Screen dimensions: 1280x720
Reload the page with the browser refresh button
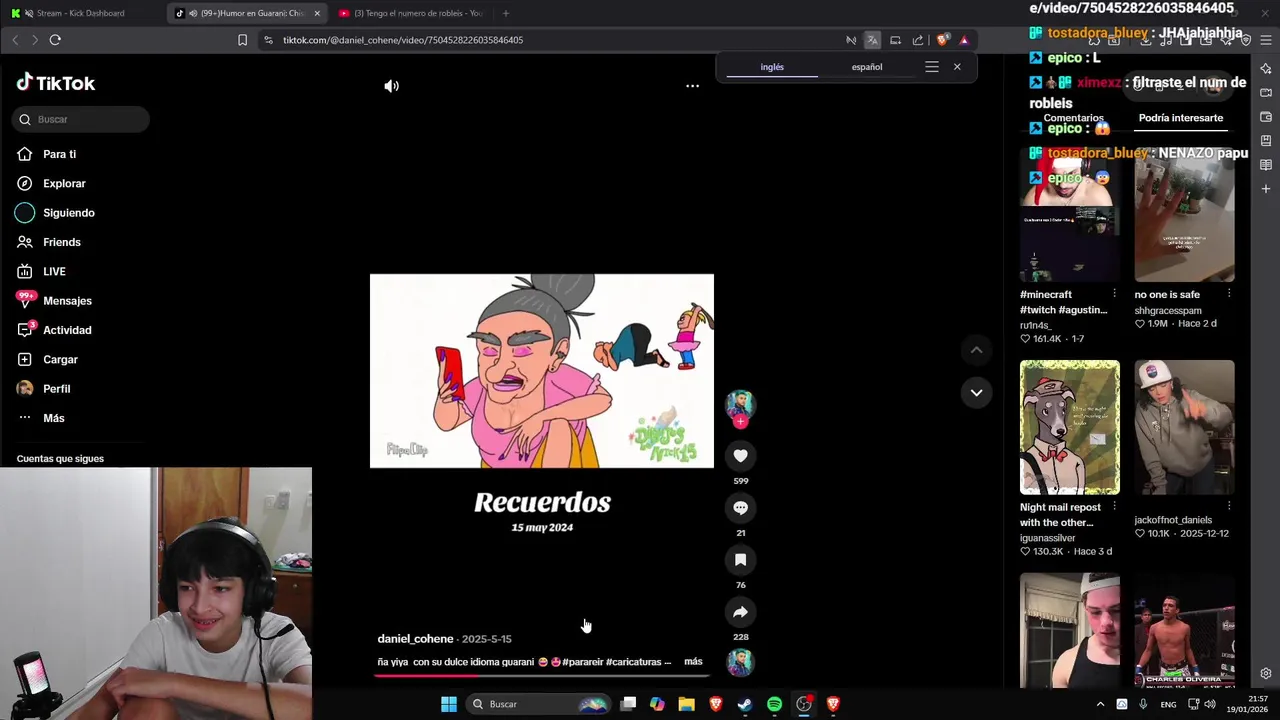point(55,40)
